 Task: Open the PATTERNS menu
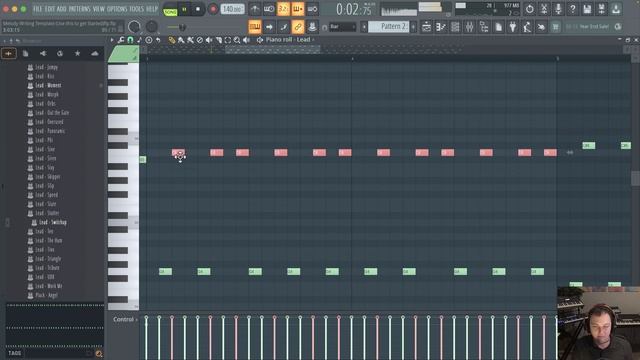coord(80,9)
